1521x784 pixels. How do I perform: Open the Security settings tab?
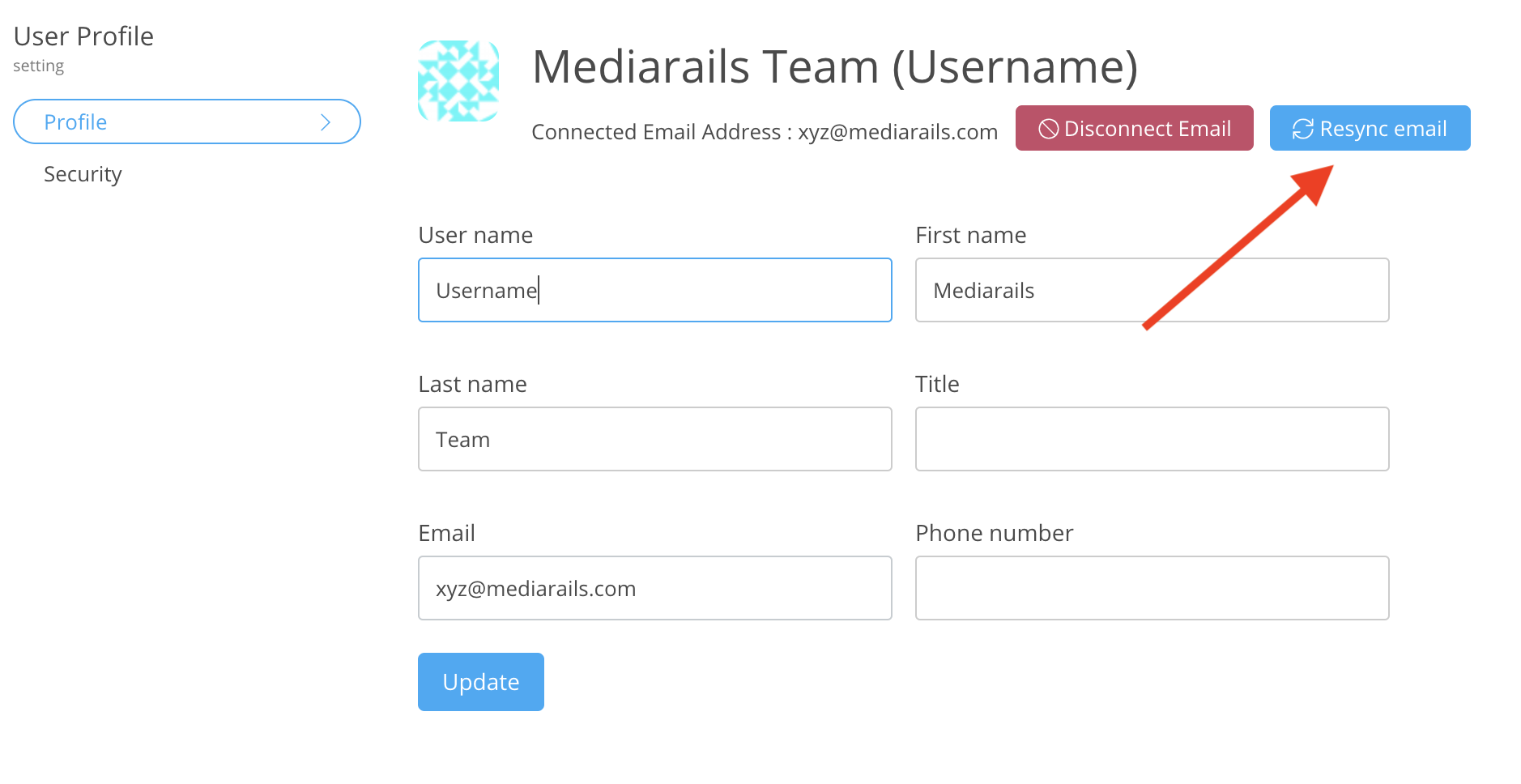83,174
